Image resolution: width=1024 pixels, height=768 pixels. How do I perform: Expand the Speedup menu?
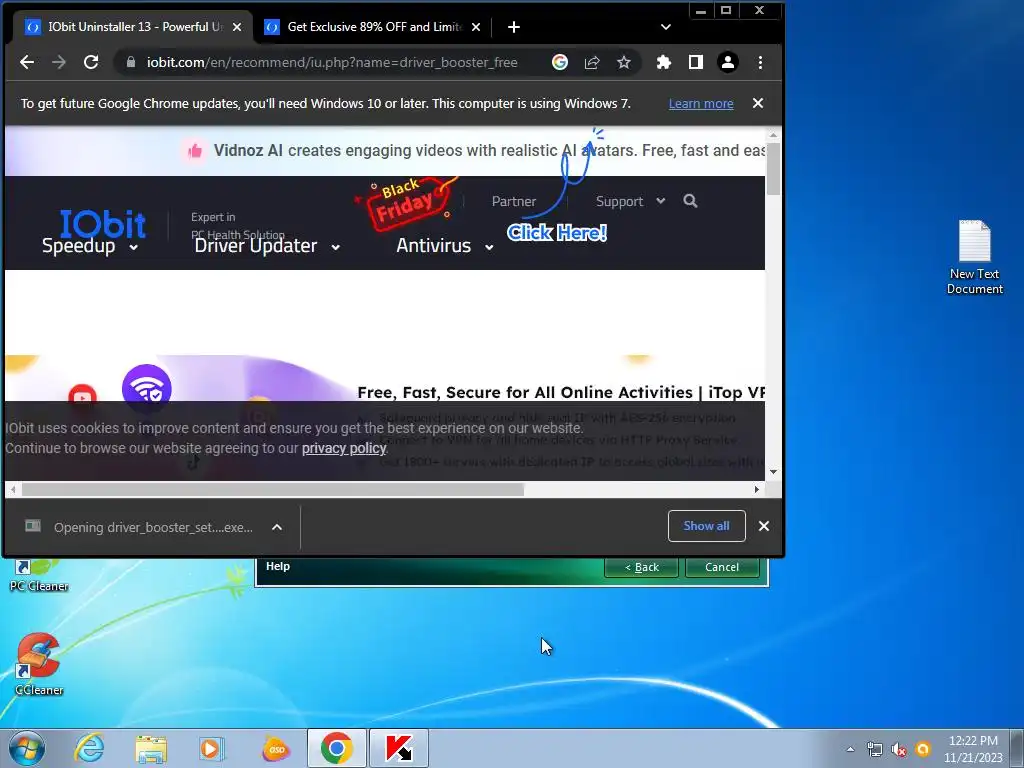coord(90,246)
